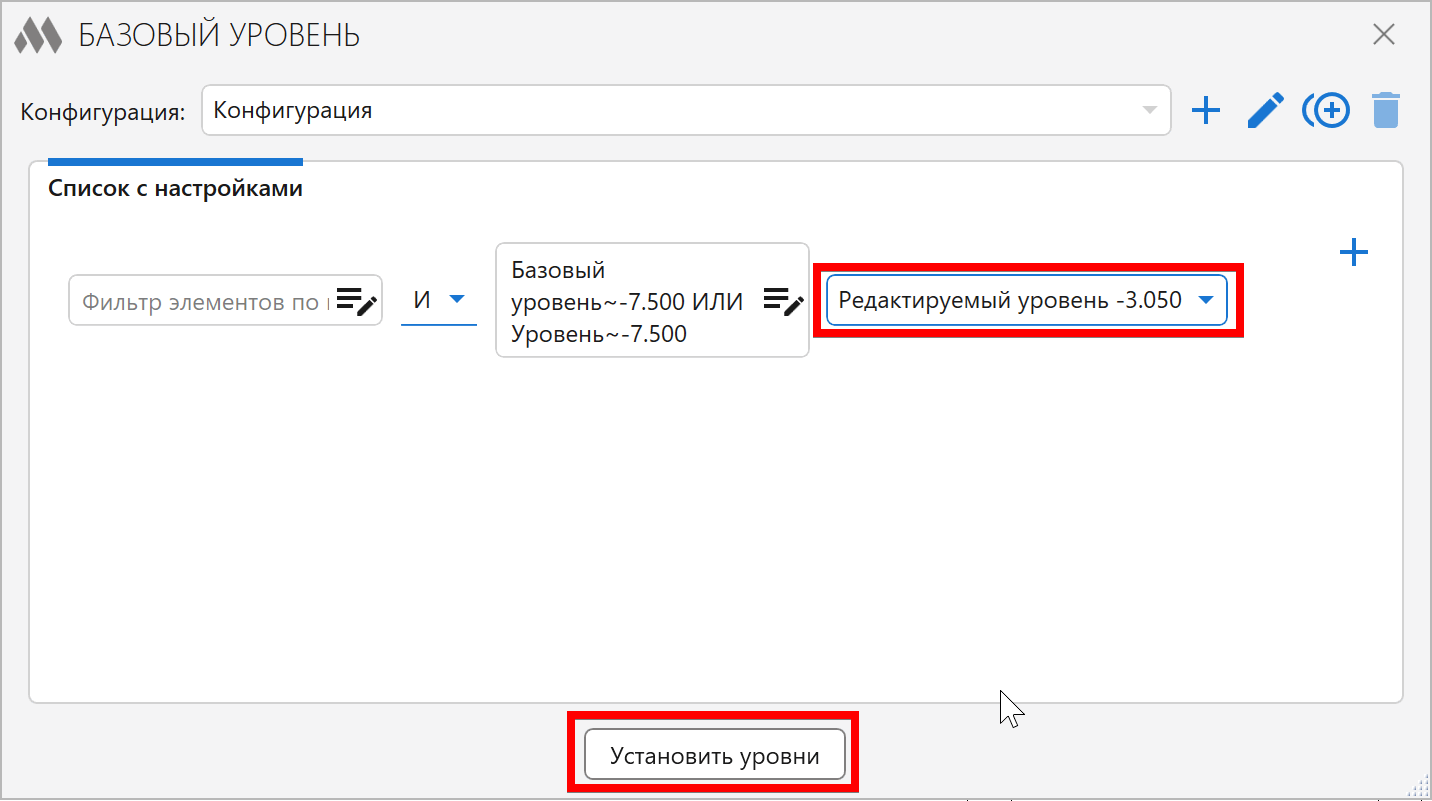Click the gray arrow of the Конфигурация selector
Image resolution: width=1432 pixels, height=801 pixels.
pos(1150,110)
